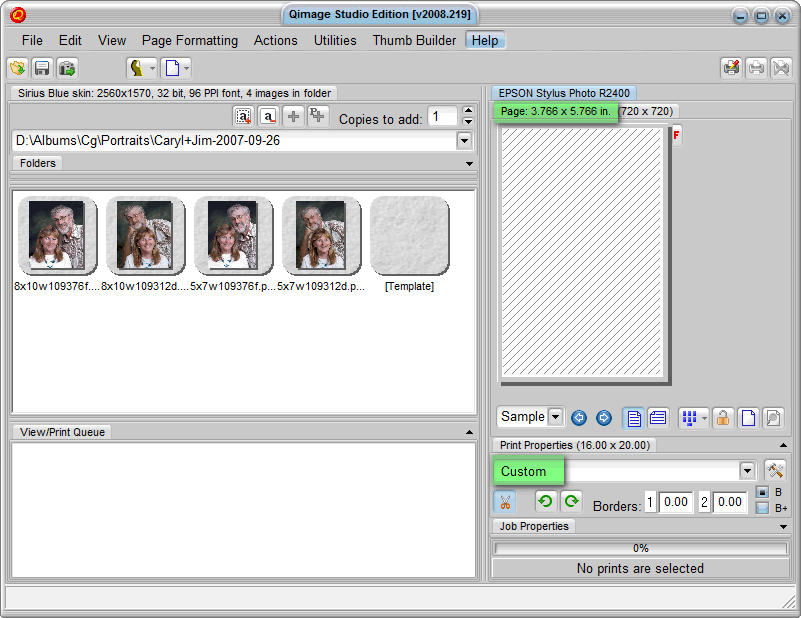This screenshot has height=618, width=801.
Task: Open the View menu
Action: tap(112, 40)
